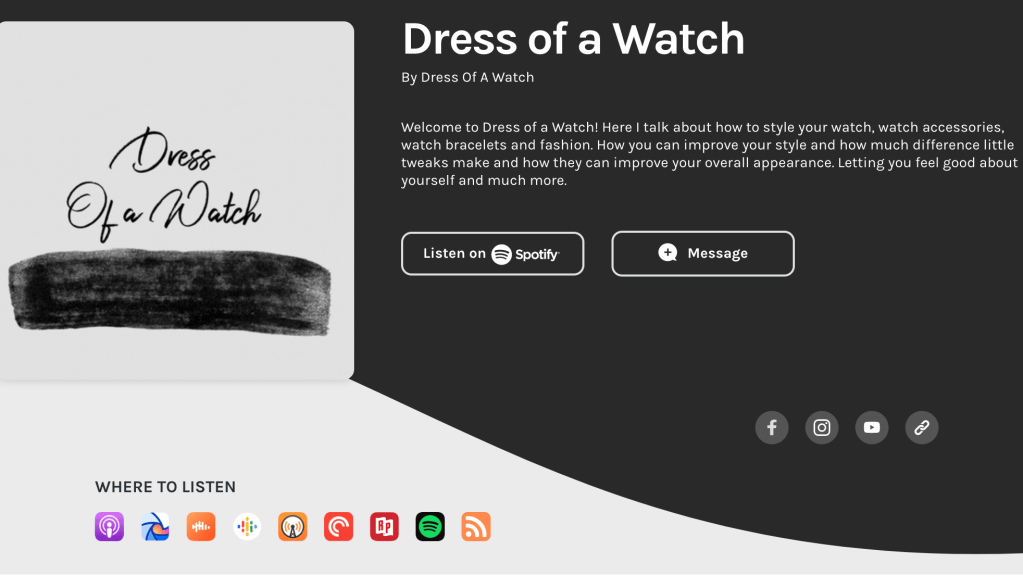Click the By Dress Of A Watch author link

[x=468, y=77]
